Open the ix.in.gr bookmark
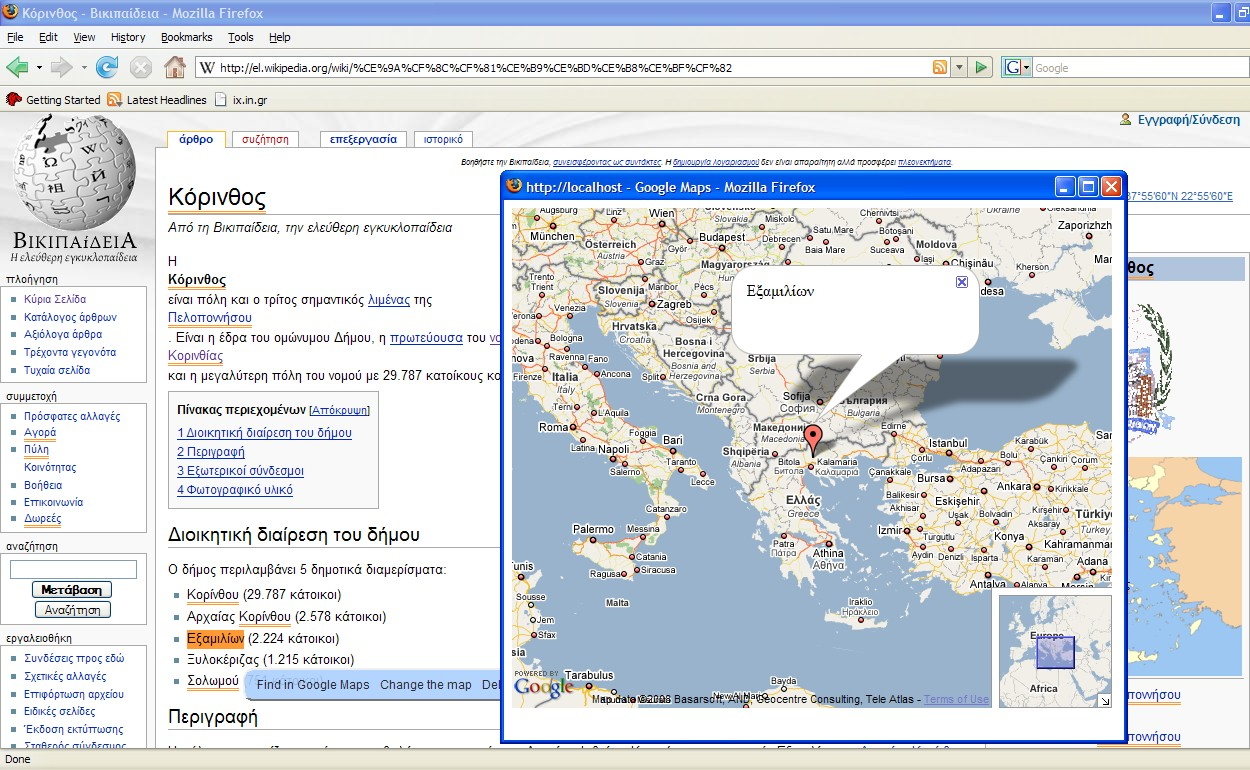 click(241, 100)
